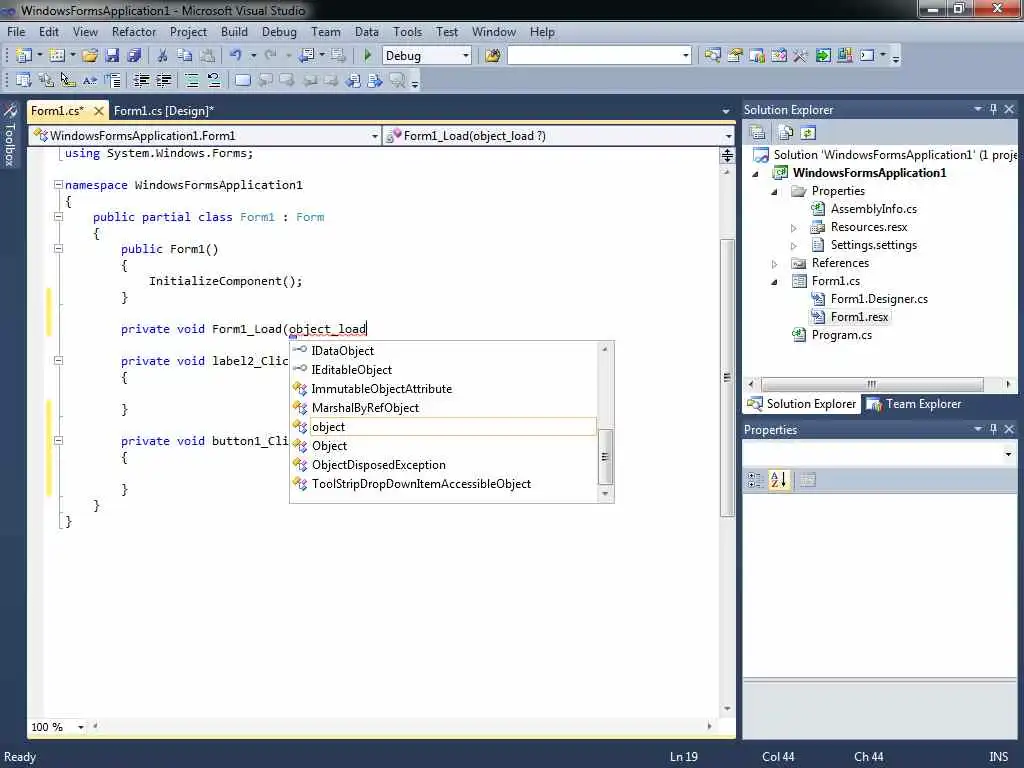The image size is (1024, 768).
Task: Select Form1.Designer.cs in Solution Explorer
Action: 879,299
